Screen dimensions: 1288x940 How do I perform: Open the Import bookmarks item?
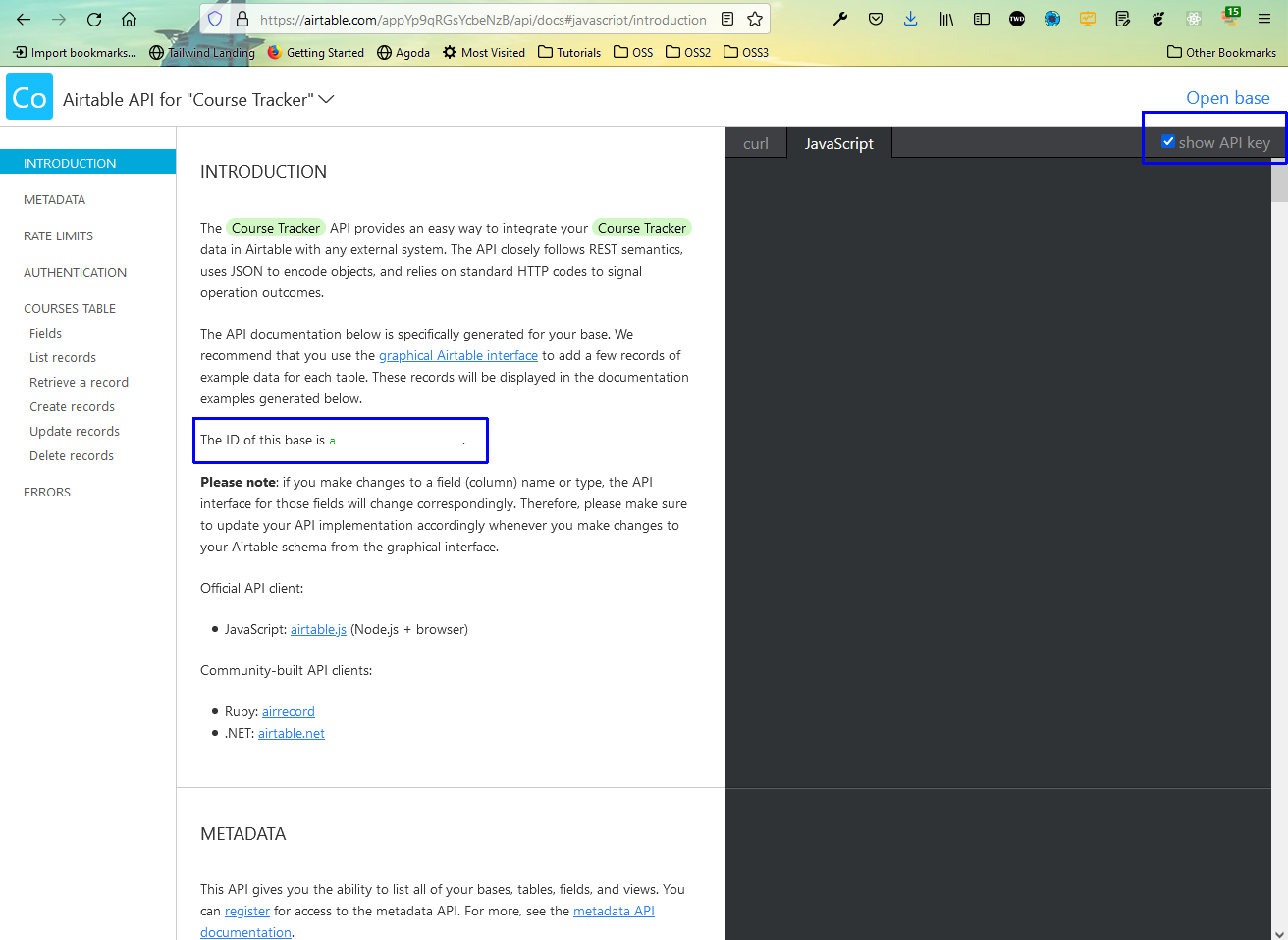75,52
